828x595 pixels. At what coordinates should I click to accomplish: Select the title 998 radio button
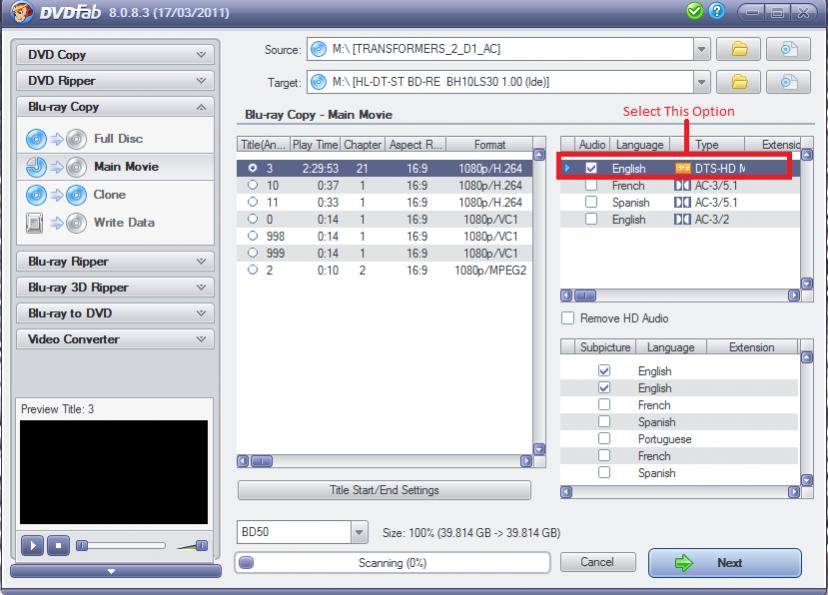coord(252,235)
